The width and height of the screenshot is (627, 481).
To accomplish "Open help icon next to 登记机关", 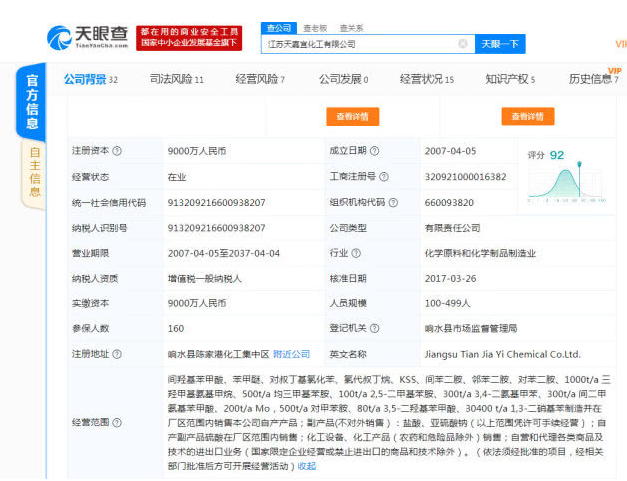I will 375,328.
